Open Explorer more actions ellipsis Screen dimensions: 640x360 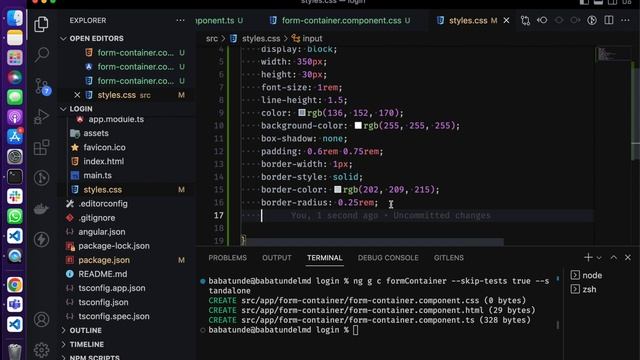(x=180, y=20)
